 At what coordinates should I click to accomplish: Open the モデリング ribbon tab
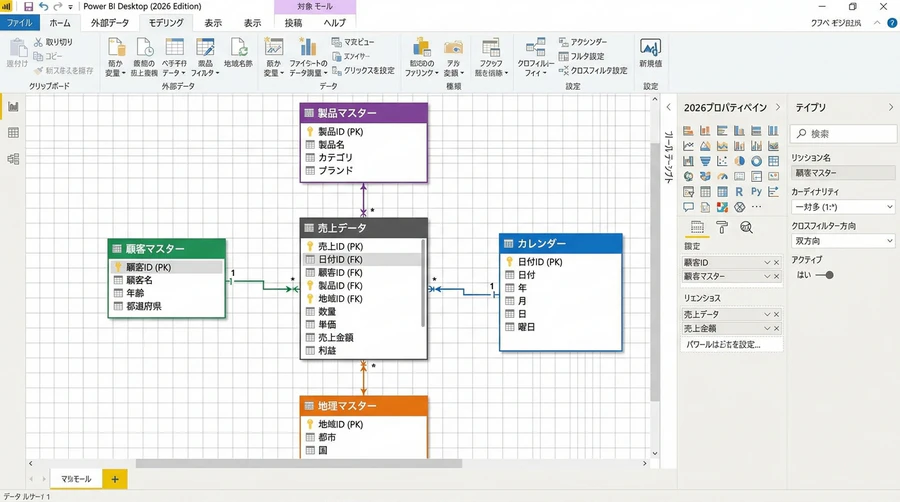(166, 23)
